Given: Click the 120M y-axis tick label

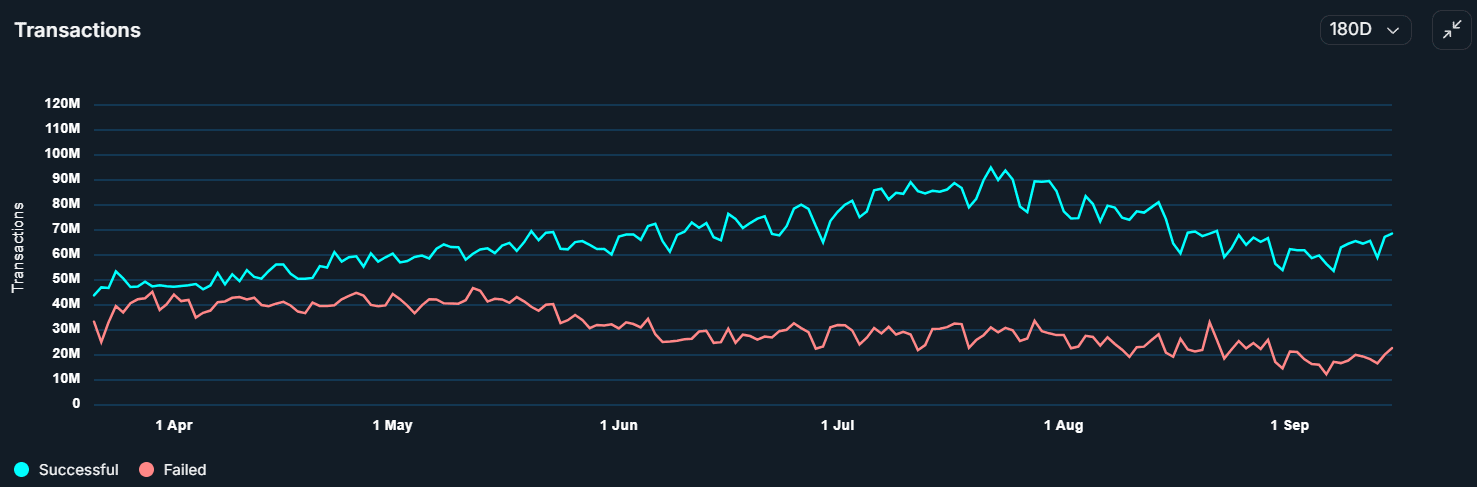Looking at the screenshot, I should pos(62,104).
